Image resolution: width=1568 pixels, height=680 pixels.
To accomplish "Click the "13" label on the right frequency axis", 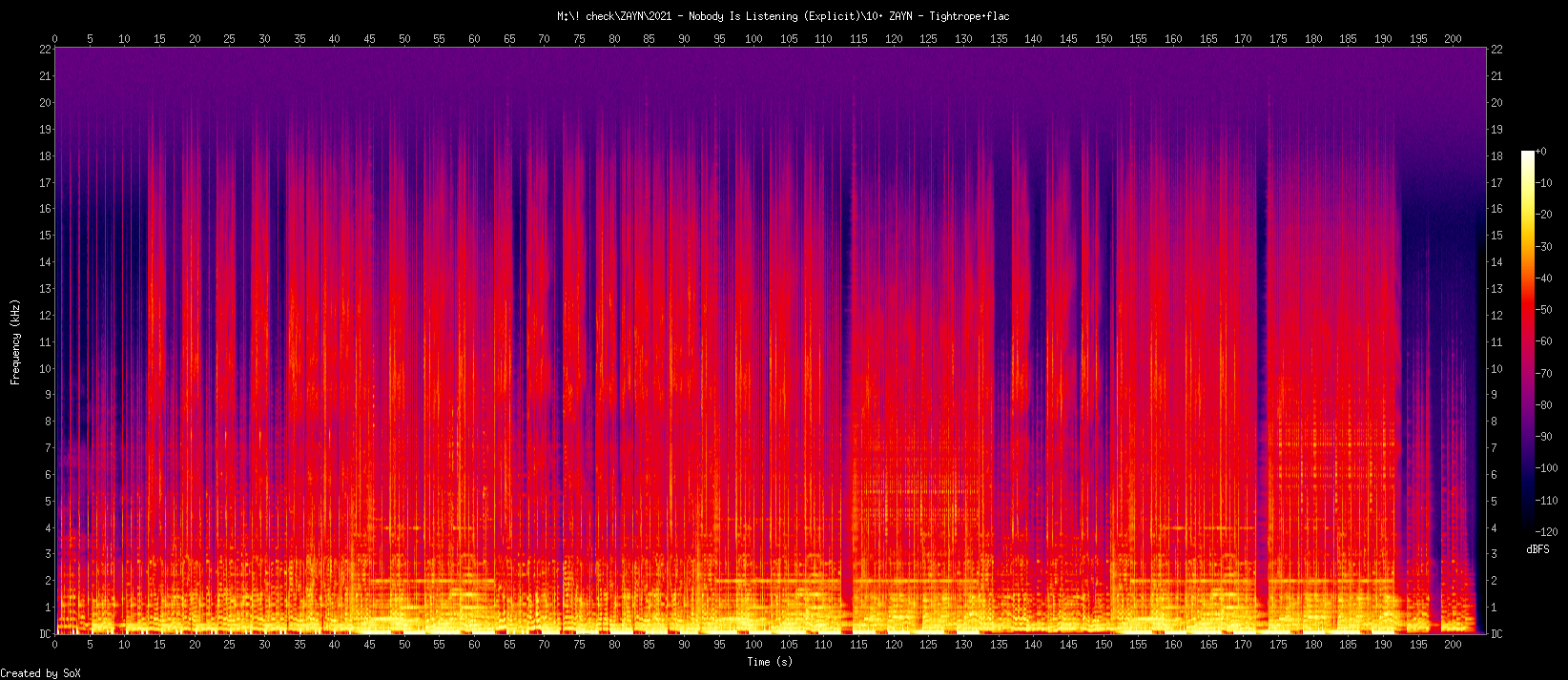I will tap(1496, 289).
